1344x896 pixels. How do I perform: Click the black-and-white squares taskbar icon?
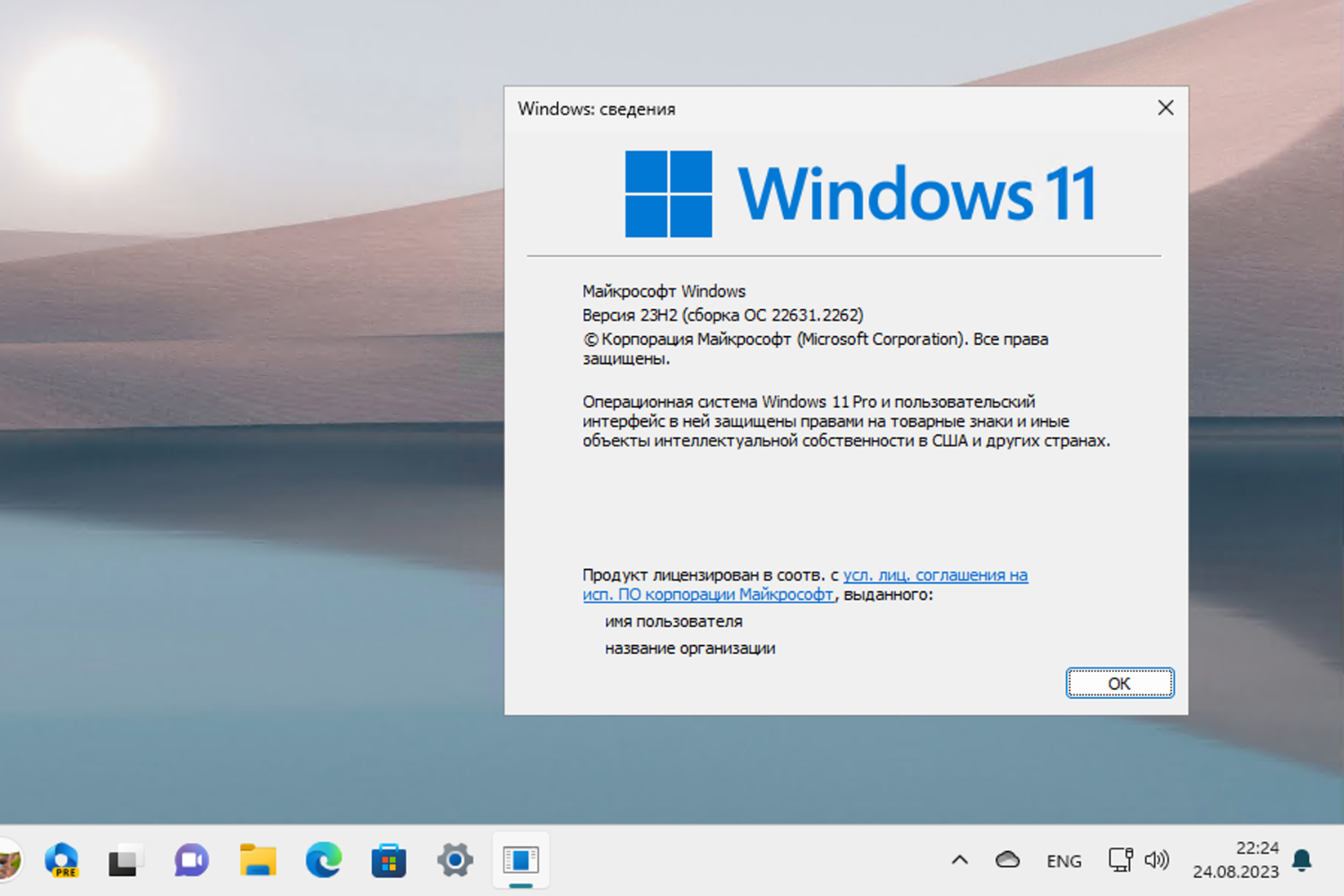point(124,858)
